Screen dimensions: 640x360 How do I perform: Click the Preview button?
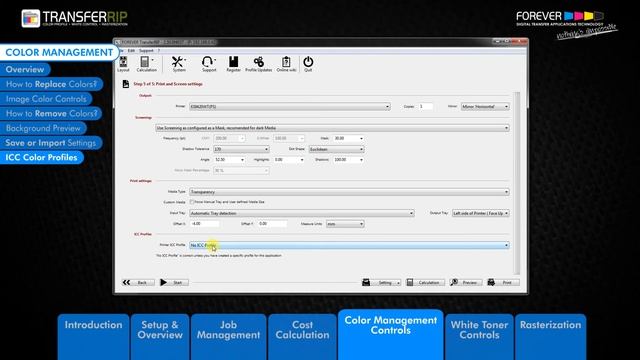tap(466, 282)
